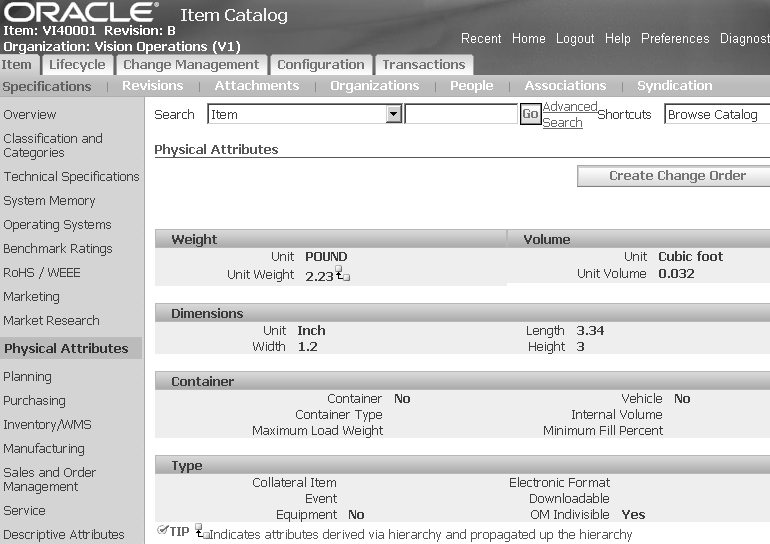Open System Memory in sidebar

pyautogui.click(x=49, y=201)
